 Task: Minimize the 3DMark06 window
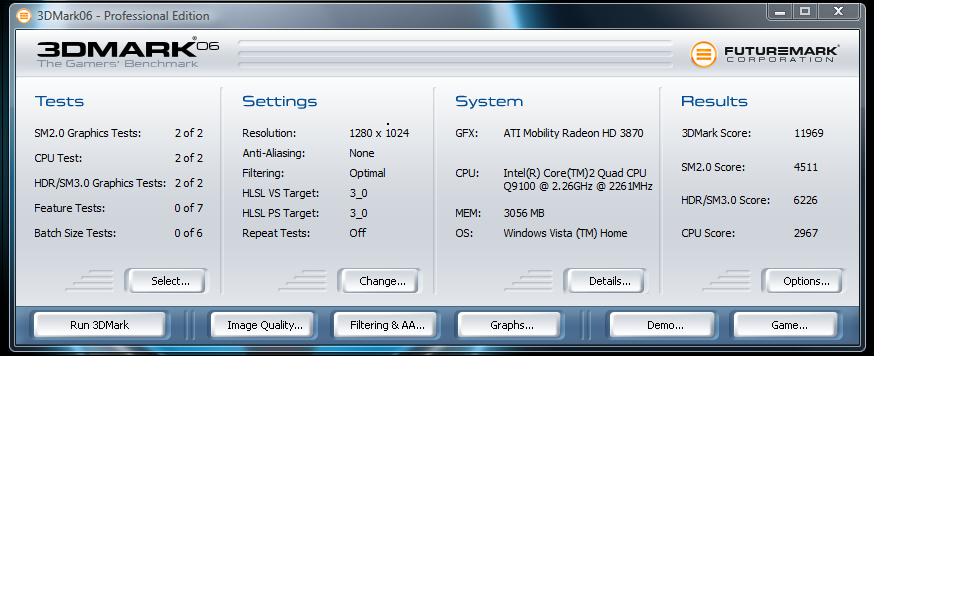[x=780, y=12]
